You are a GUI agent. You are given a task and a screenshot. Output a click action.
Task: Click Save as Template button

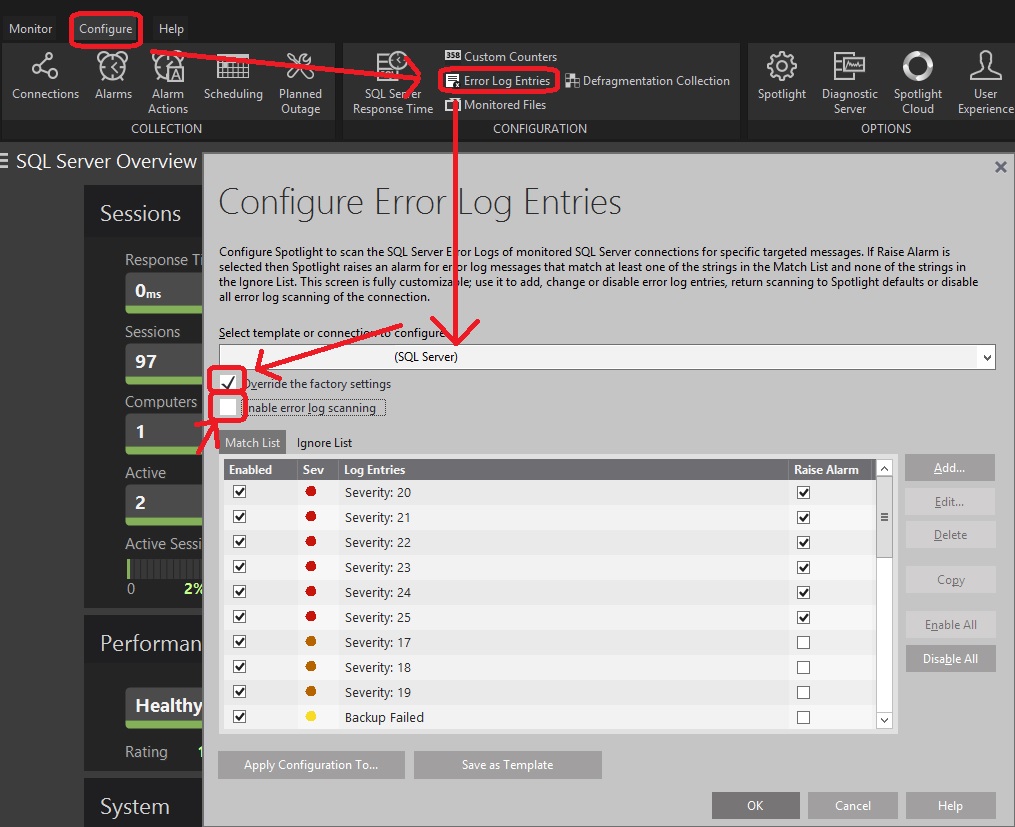tap(508, 765)
